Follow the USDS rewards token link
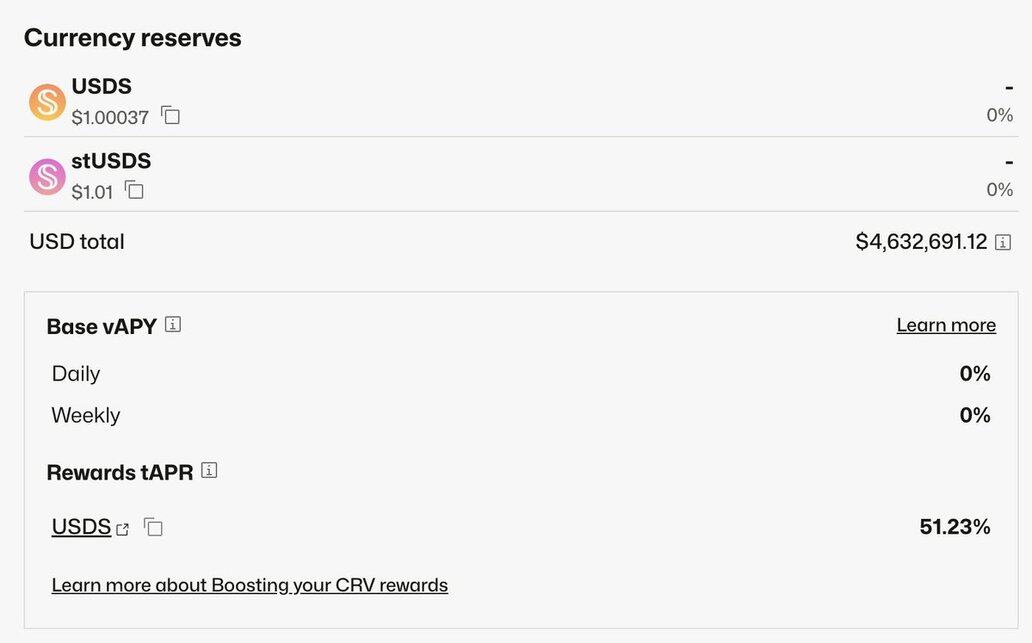The height and width of the screenshot is (643, 1032). click(x=81, y=527)
